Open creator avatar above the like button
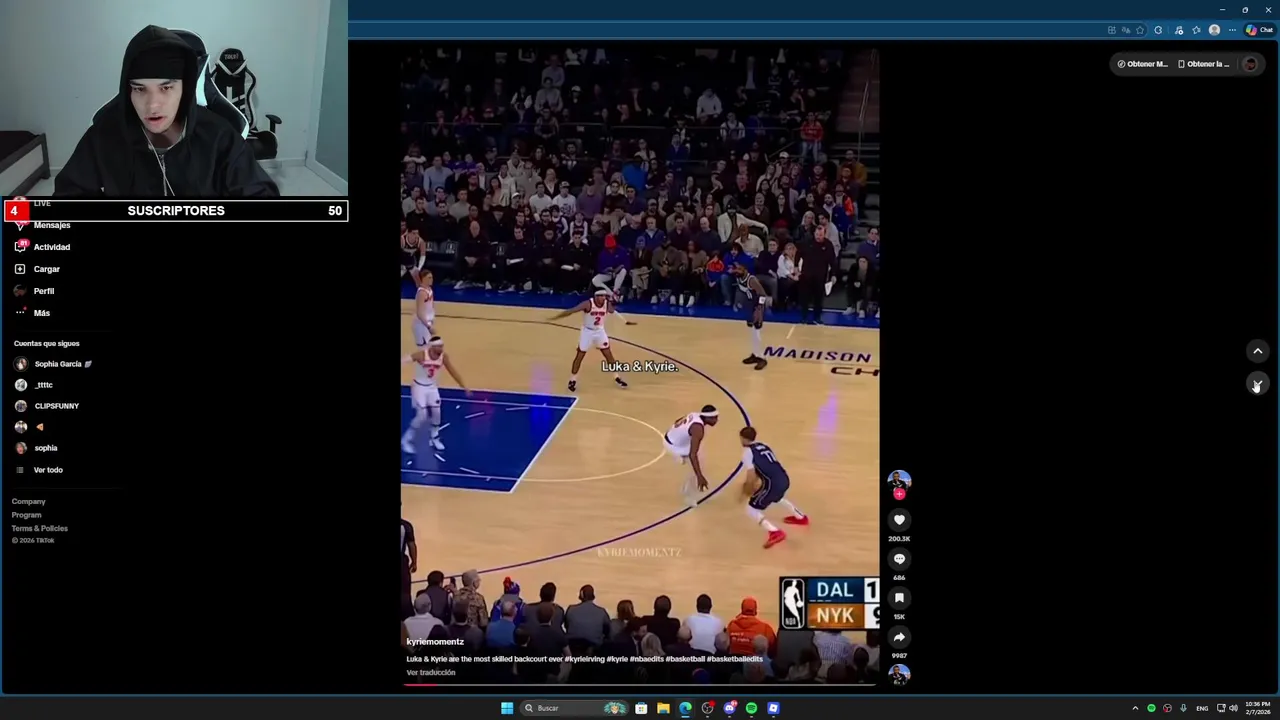The width and height of the screenshot is (1280, 720). coord(899,480)
